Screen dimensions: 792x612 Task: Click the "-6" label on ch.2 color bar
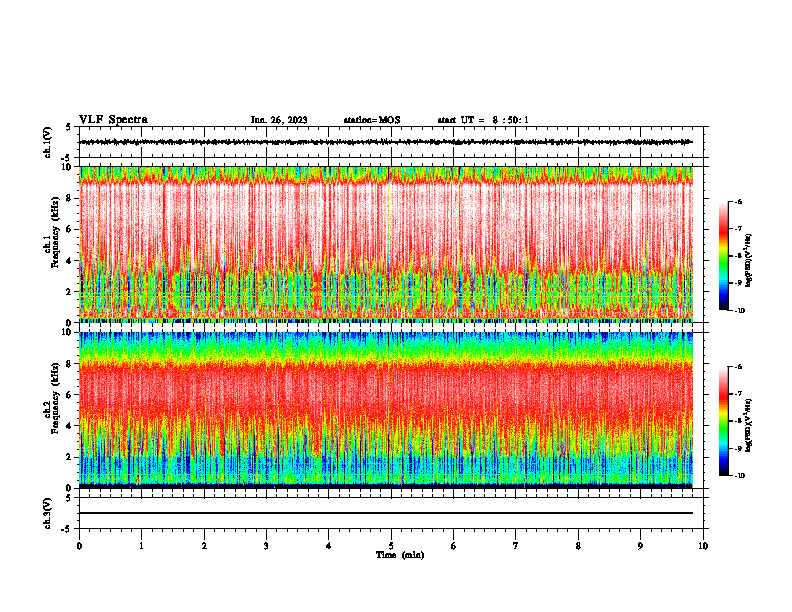coord(738,367)
